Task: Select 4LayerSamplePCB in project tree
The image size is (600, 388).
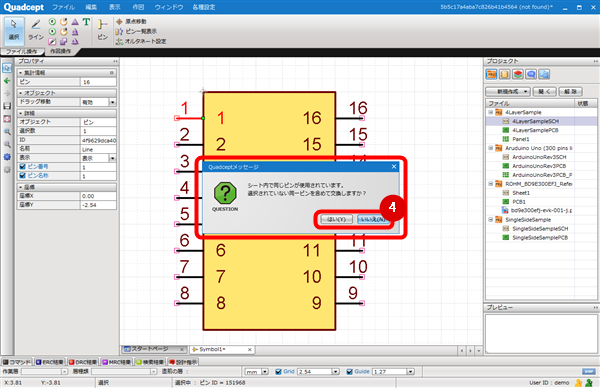Action: pos(535,130)
